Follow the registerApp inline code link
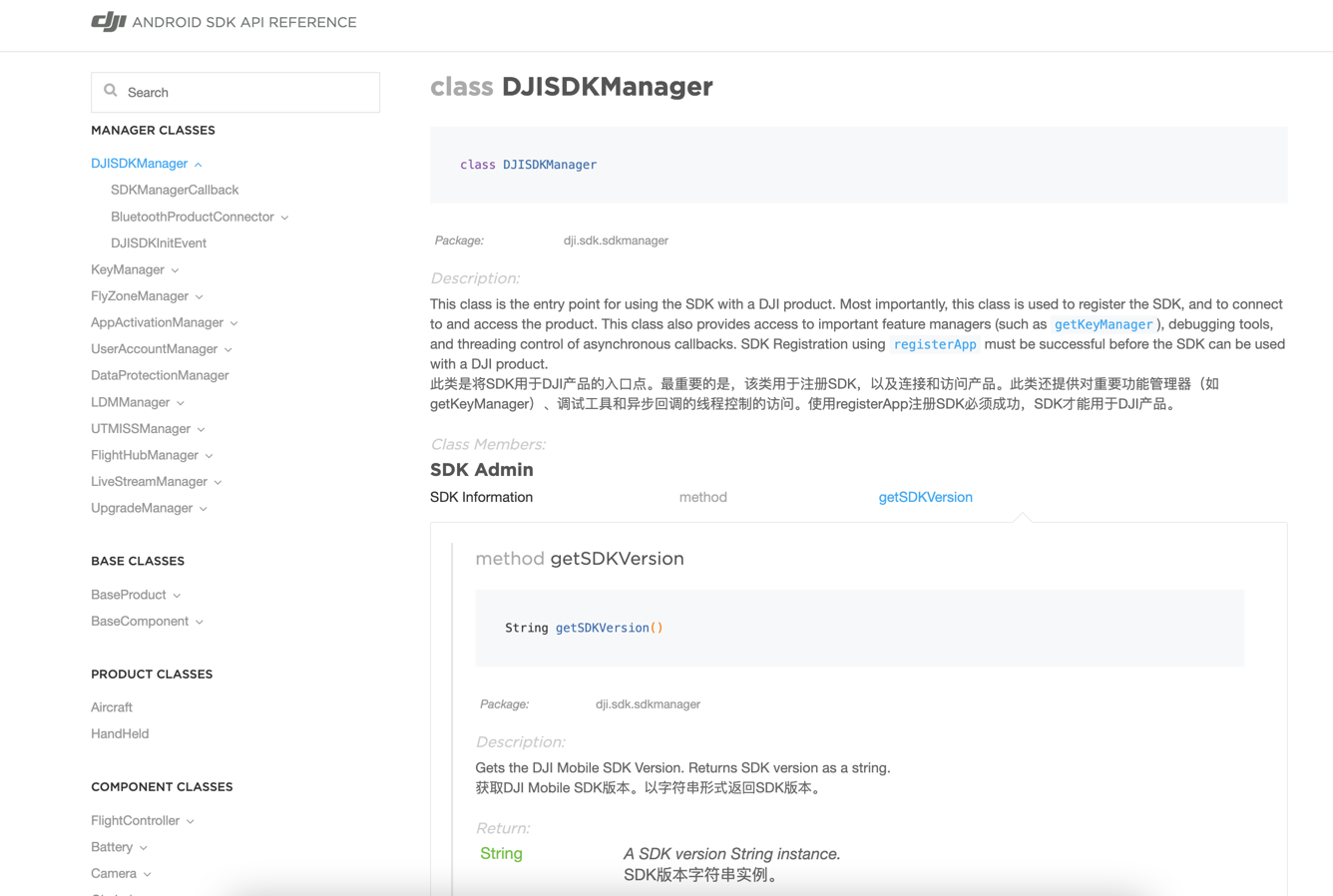The height and width of the screenshot is (896, 1333). [935, 344]
